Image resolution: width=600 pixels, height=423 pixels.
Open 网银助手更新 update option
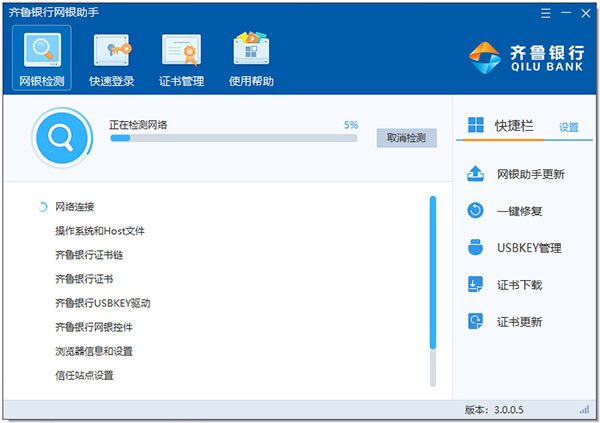coord(531,175)
